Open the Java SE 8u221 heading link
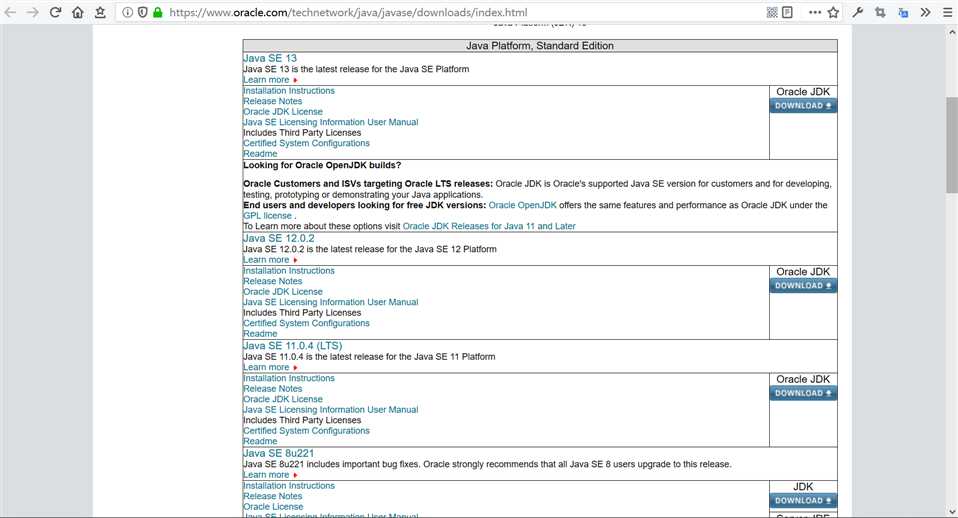Image resolution: width=958 pixels, height=518 pixels. pyautogui.click(x=279, y=453)
